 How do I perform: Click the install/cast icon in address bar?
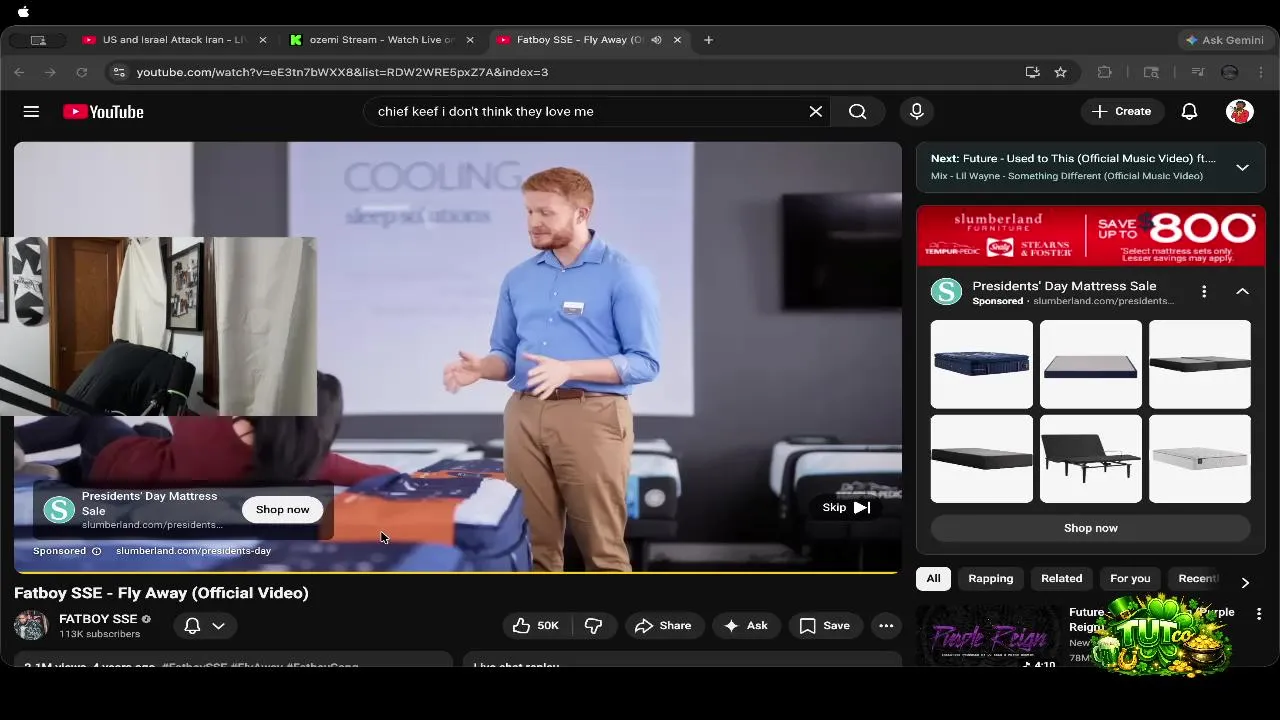point(1032,72)
